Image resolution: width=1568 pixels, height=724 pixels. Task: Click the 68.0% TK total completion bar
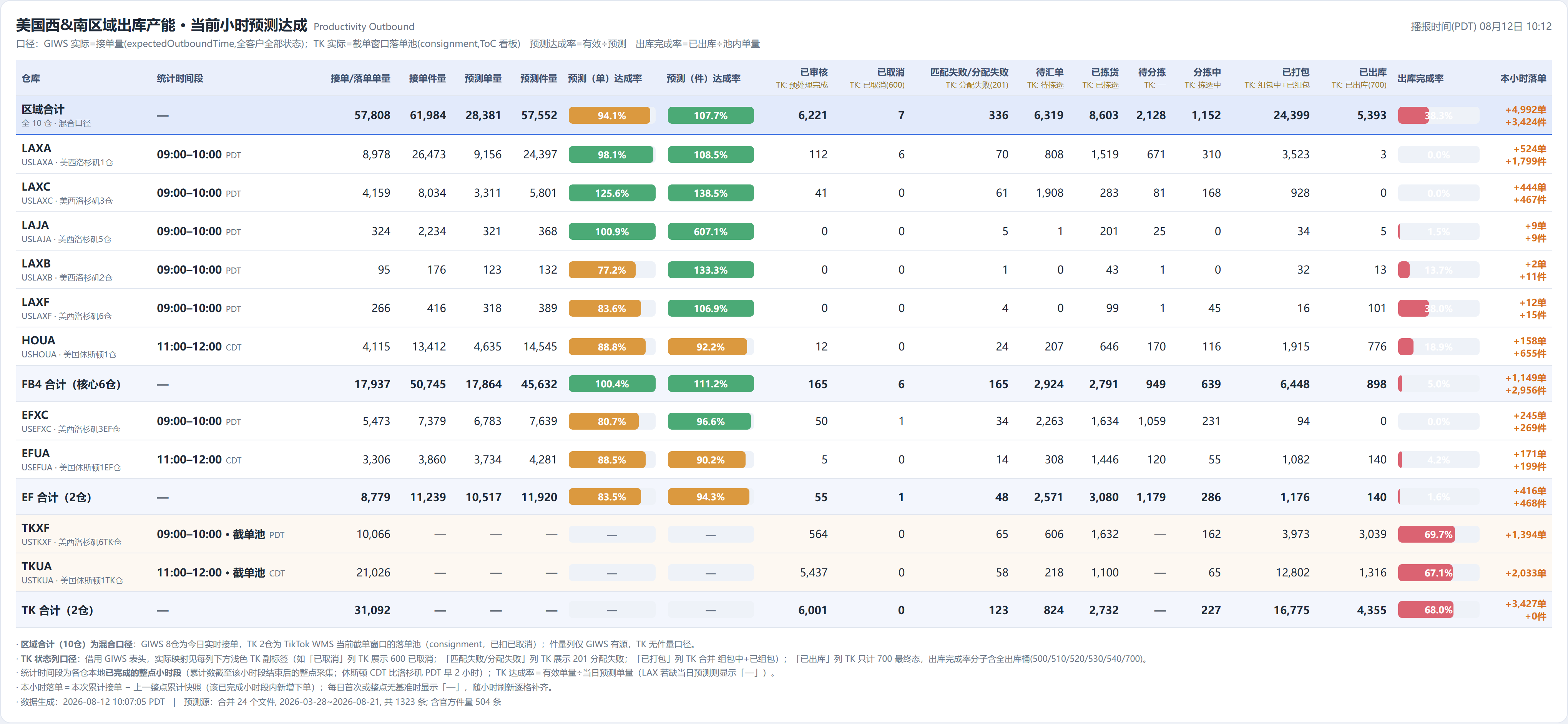[x=1425, y=610]
